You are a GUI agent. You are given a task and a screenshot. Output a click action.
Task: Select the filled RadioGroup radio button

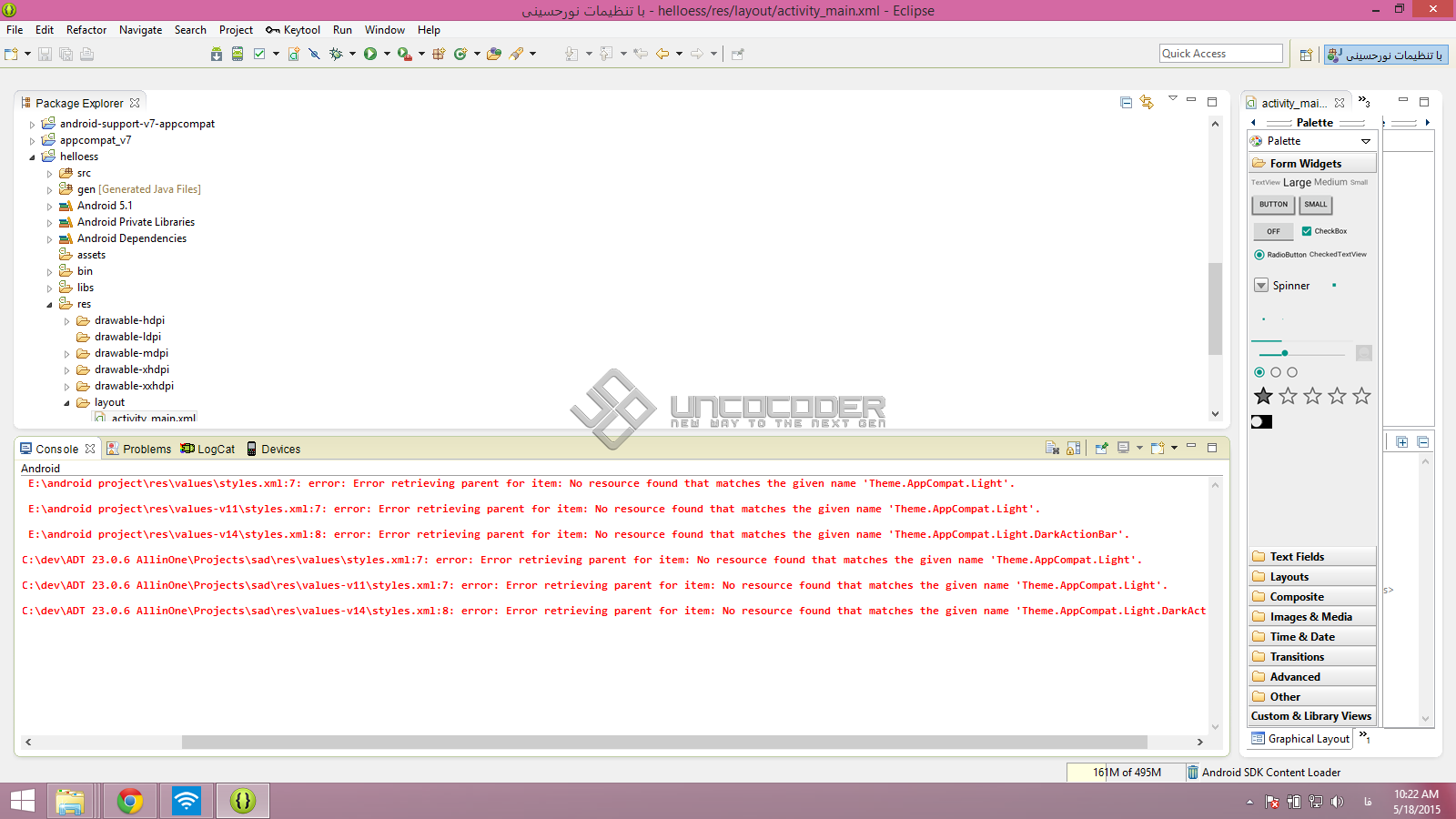[x=1259, y=372]
